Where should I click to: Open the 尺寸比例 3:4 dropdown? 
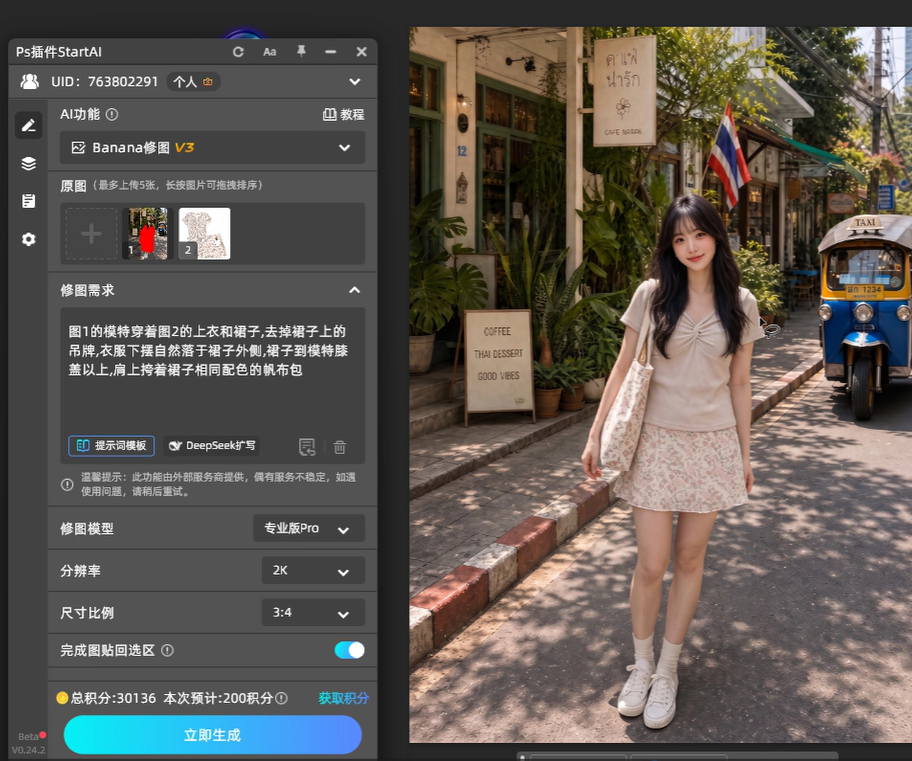point(313,612)
